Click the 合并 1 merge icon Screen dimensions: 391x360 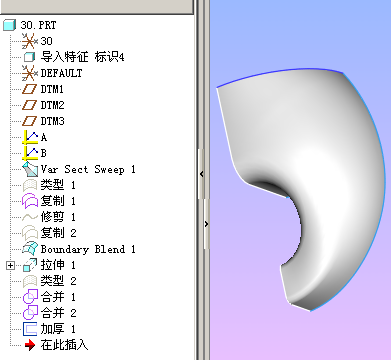(x=30, y=297)
